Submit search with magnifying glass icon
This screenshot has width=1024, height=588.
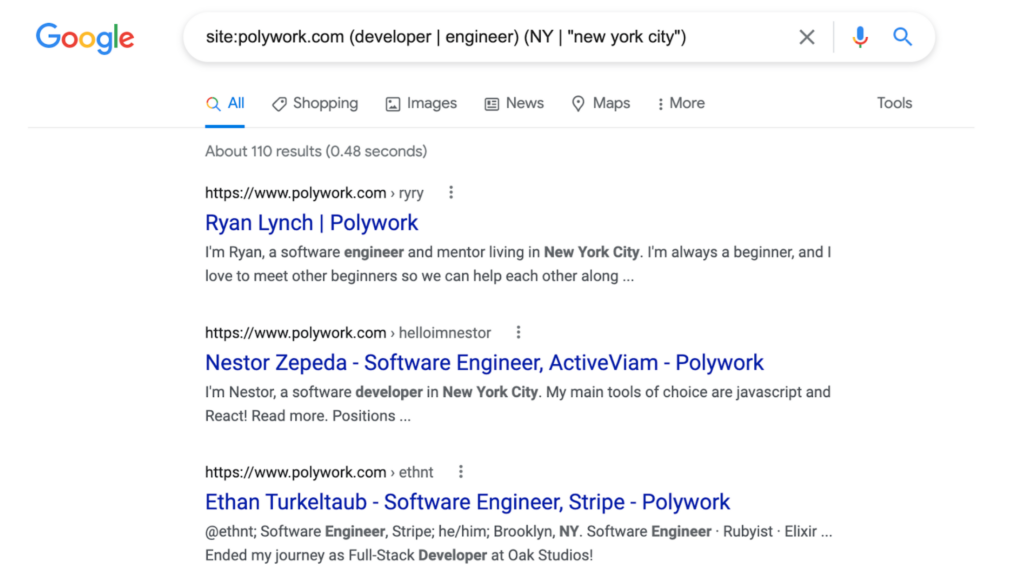(903, 37)
